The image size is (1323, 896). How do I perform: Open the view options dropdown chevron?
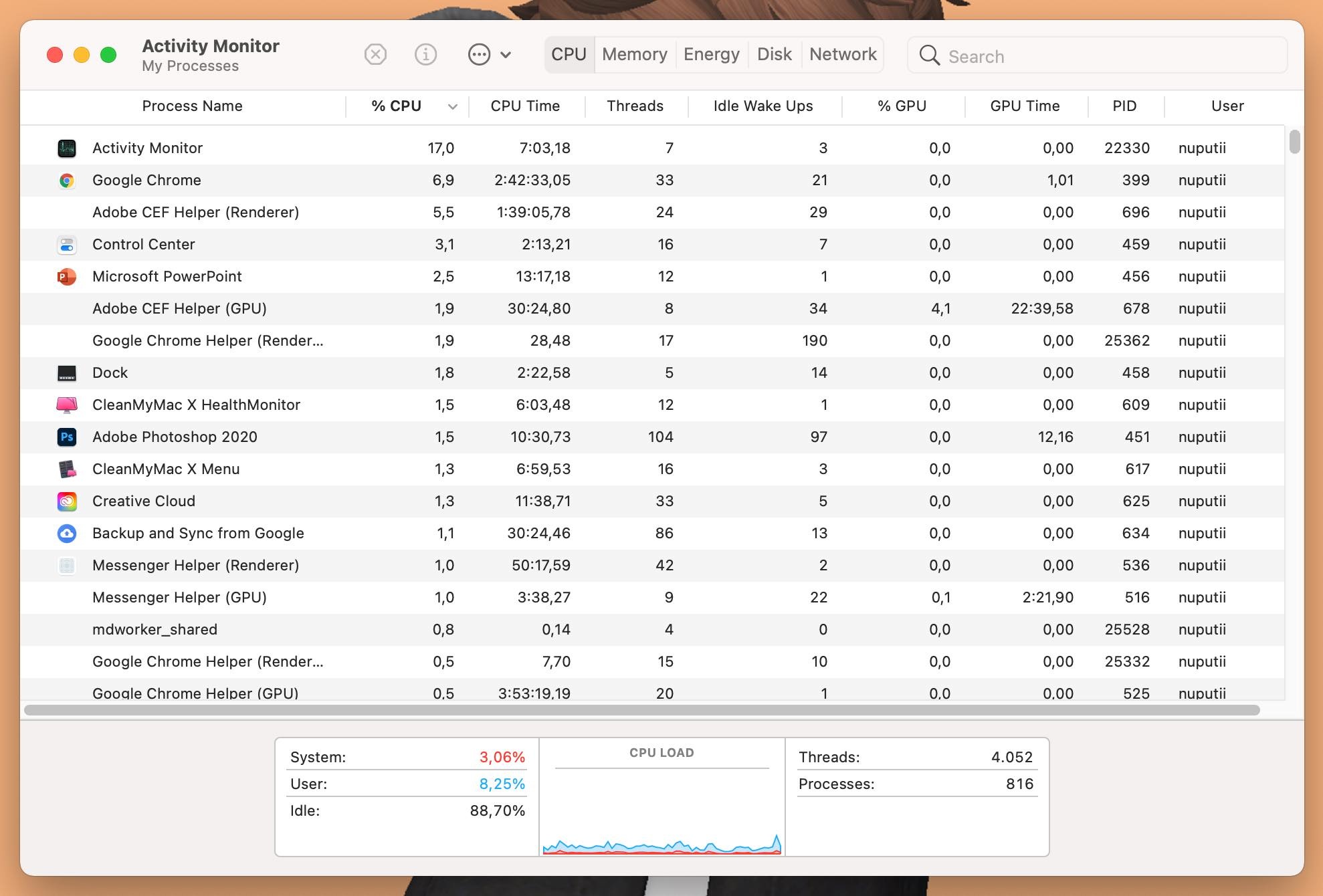click(x=506, y=55)
